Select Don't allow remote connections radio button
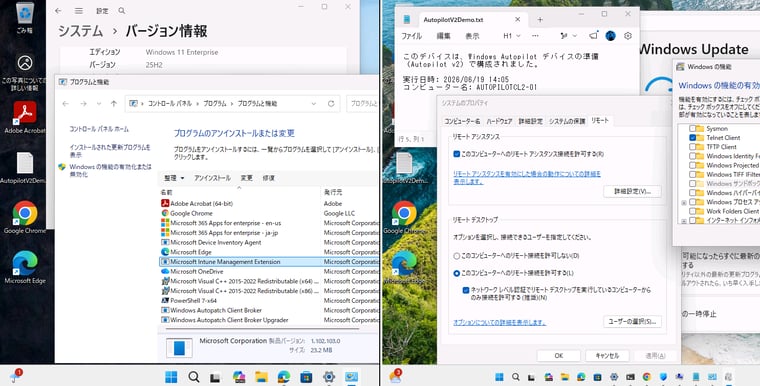This screenshot has width=760, height=386. coord(457,256)
